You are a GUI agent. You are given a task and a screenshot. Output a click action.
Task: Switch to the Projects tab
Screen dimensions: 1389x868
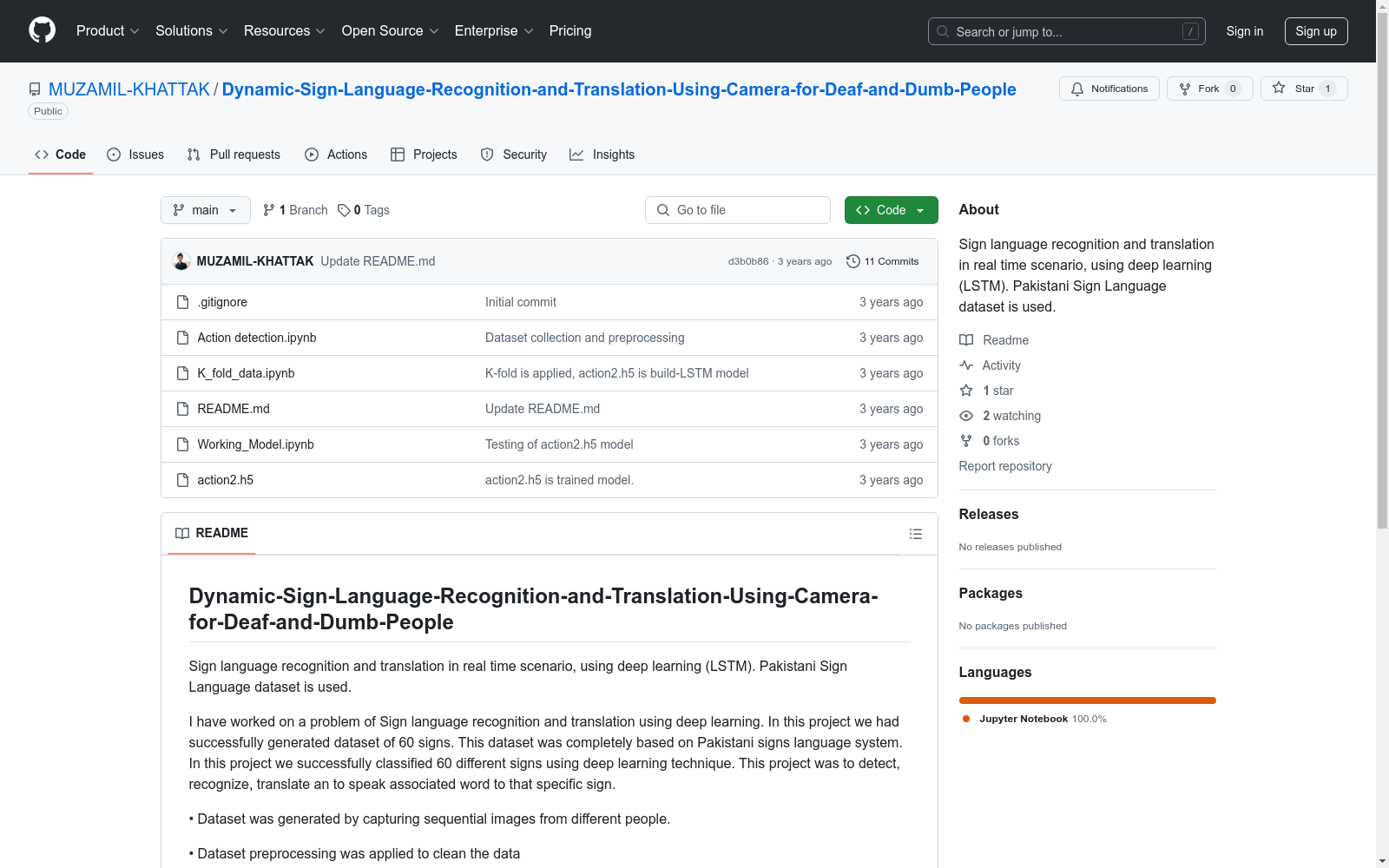[x=424, y=155]
